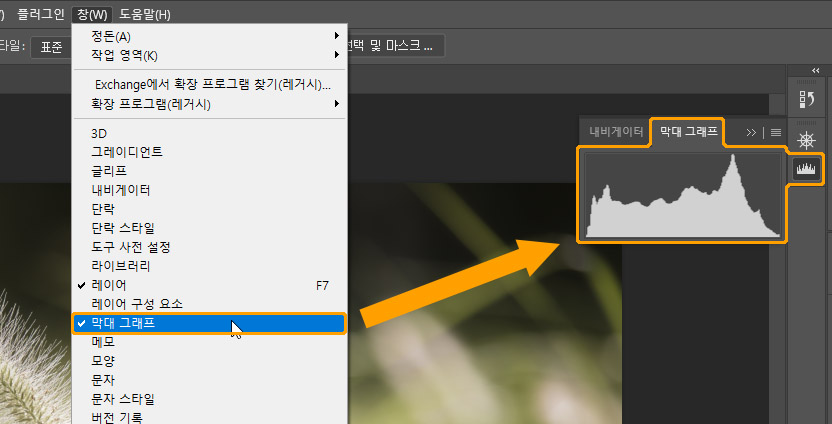Open histogram panel options menu icon
832x424 pixels.
pos(776,133)
